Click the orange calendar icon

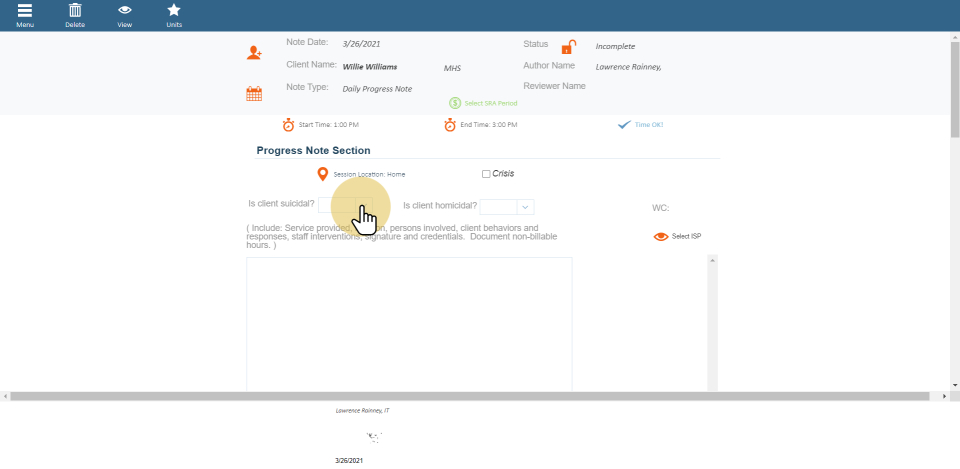coord(254,94)
